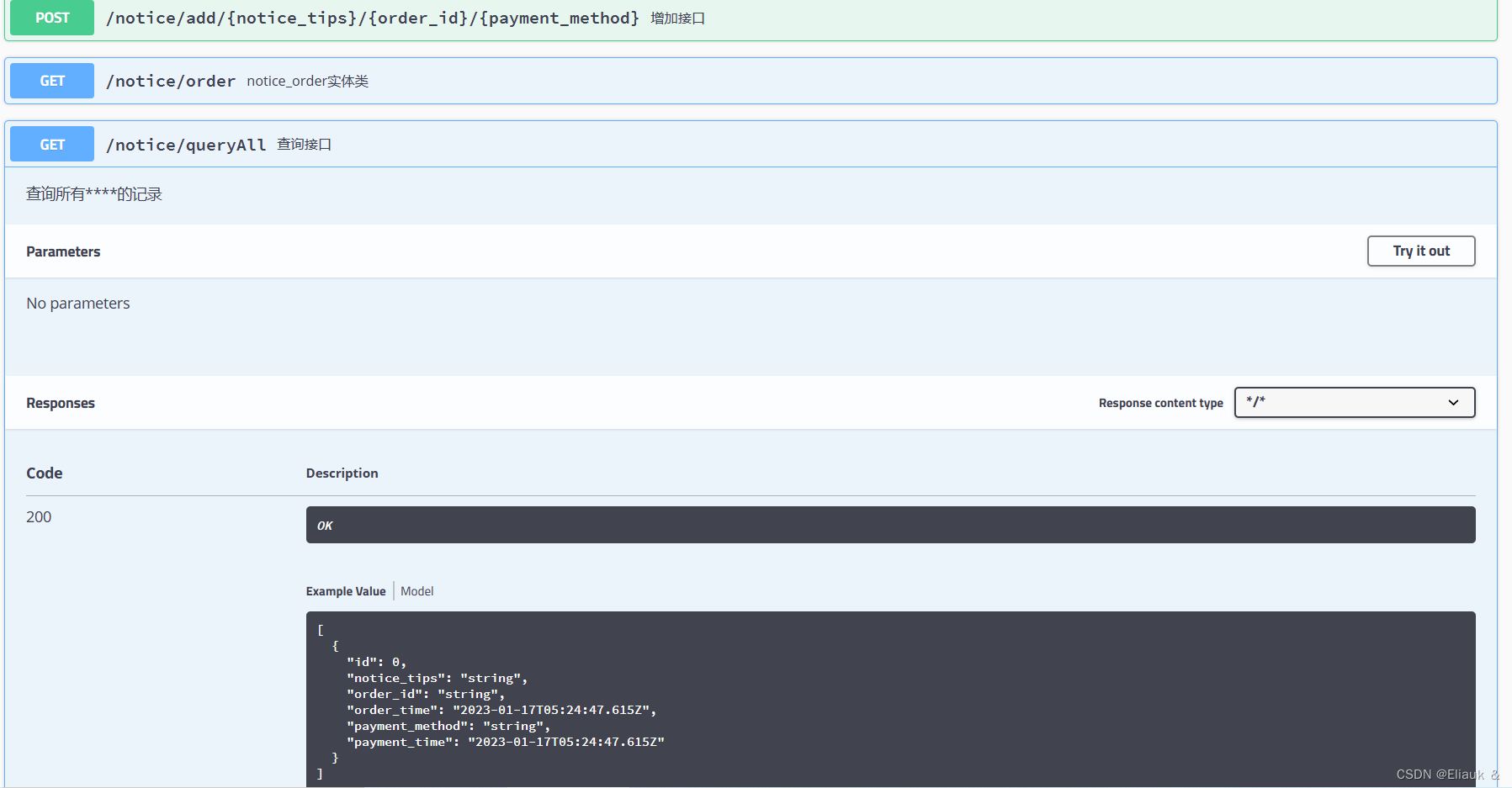Screen dimensions: 1512x788
Task: Click the GET badge for /notice/queryAll
Action: click(52, 145)
